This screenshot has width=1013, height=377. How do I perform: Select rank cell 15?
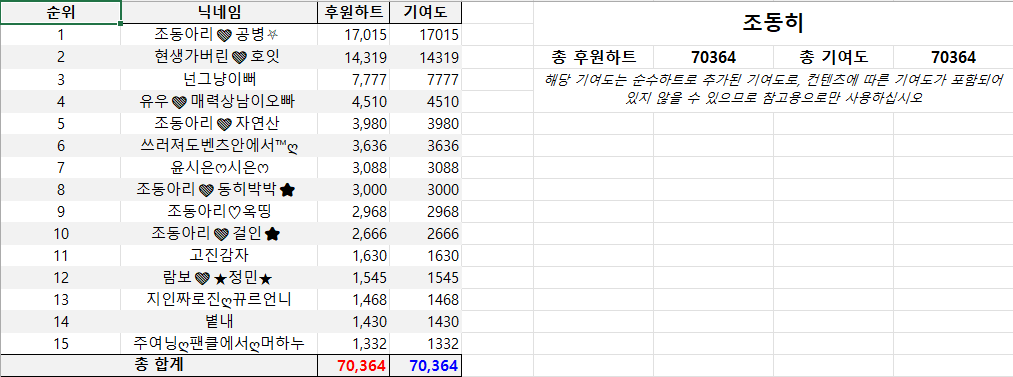(x=61, y=343)
